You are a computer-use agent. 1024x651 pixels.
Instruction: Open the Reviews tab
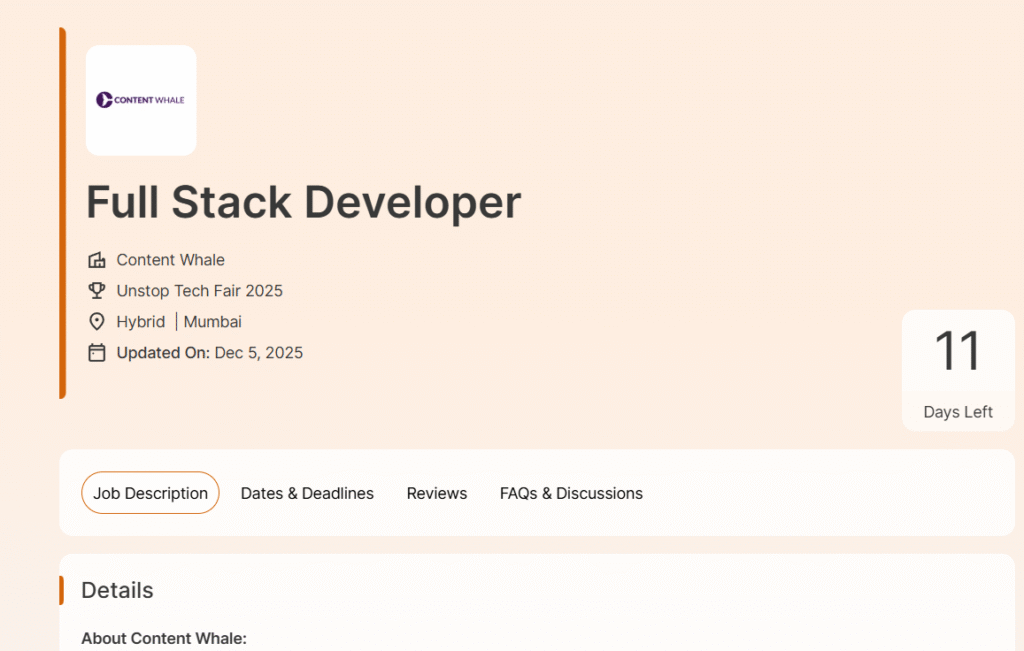437,493
